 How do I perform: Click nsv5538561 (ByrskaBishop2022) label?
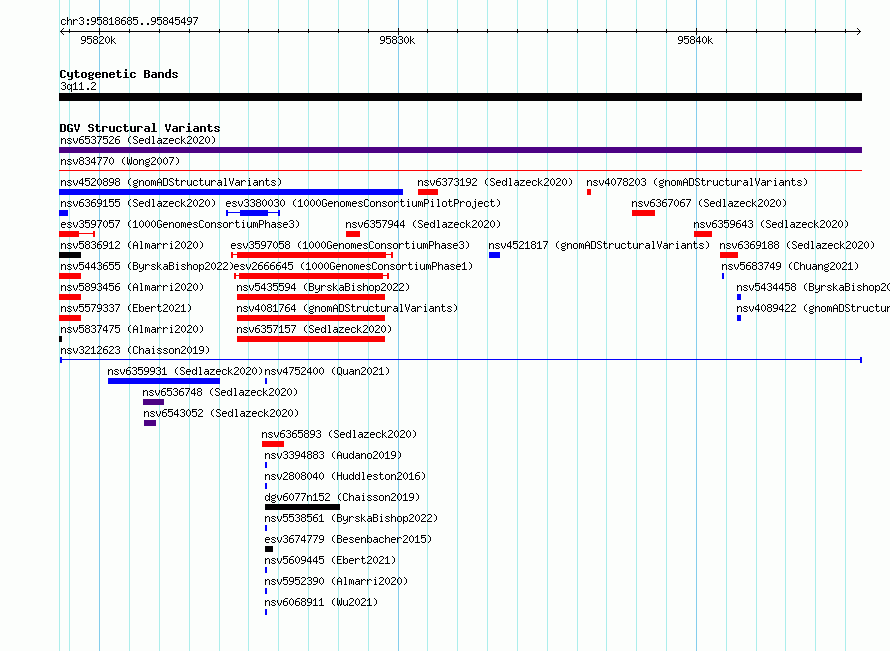tap(351, 518)
